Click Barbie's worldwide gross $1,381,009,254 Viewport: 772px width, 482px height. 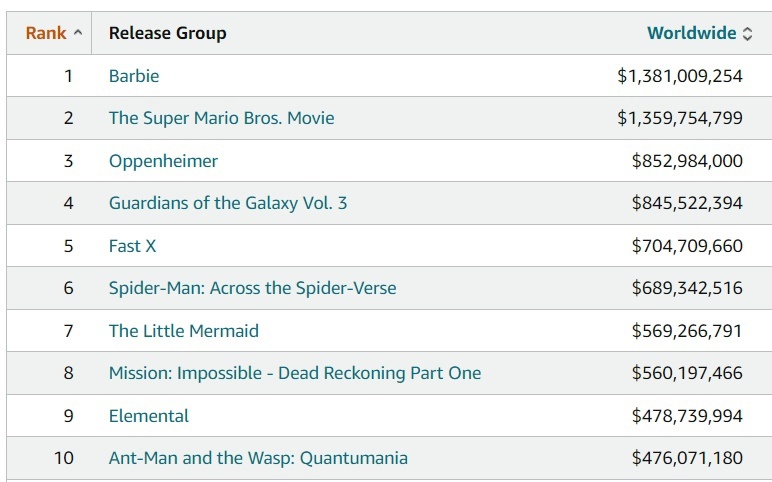(680, 76)
